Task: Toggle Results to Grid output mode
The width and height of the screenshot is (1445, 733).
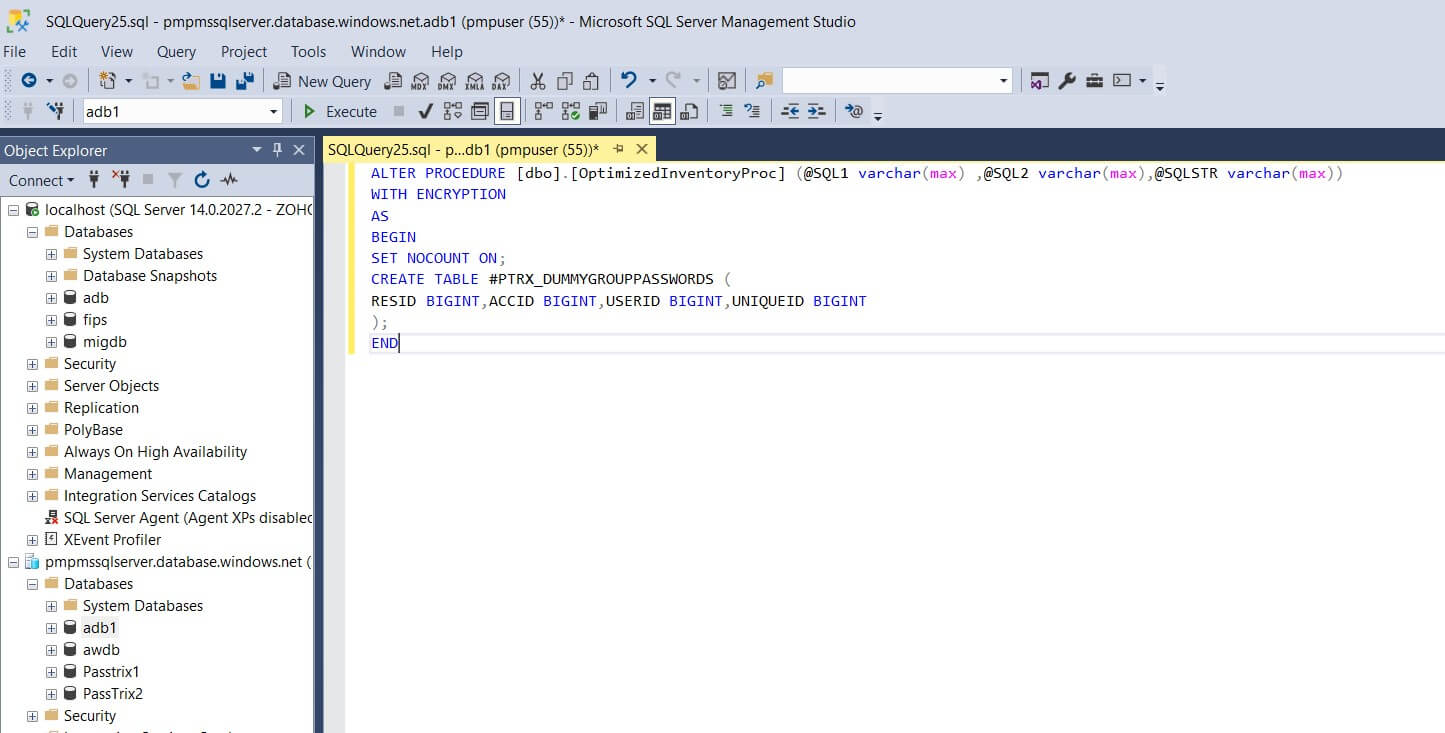Action: (661, 111)
